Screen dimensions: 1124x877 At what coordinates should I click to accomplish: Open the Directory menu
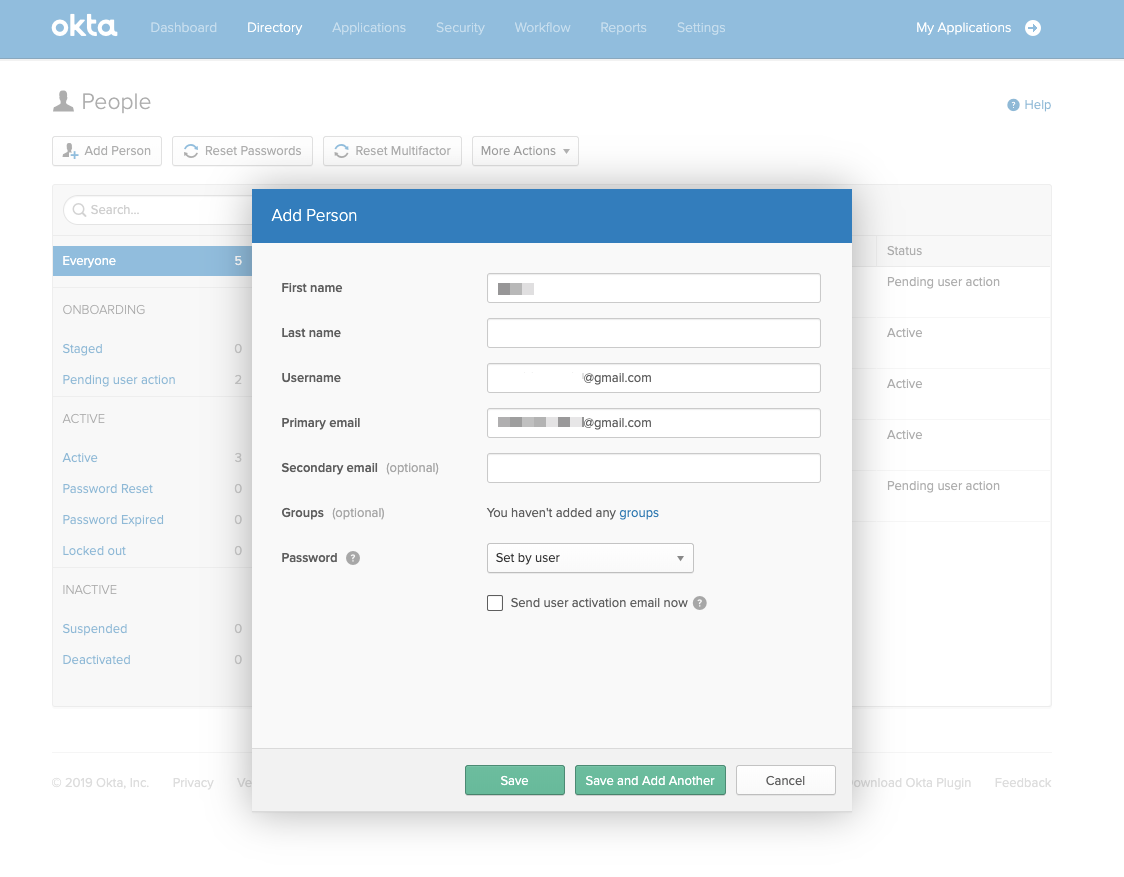pyautogui.click(x=274, y=28)
